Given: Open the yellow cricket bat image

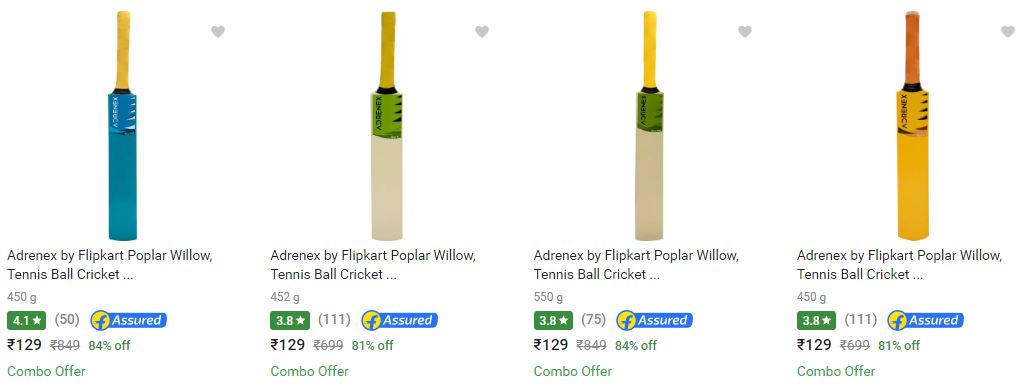Looking at the screenshot, I should [x=912, y=126].
